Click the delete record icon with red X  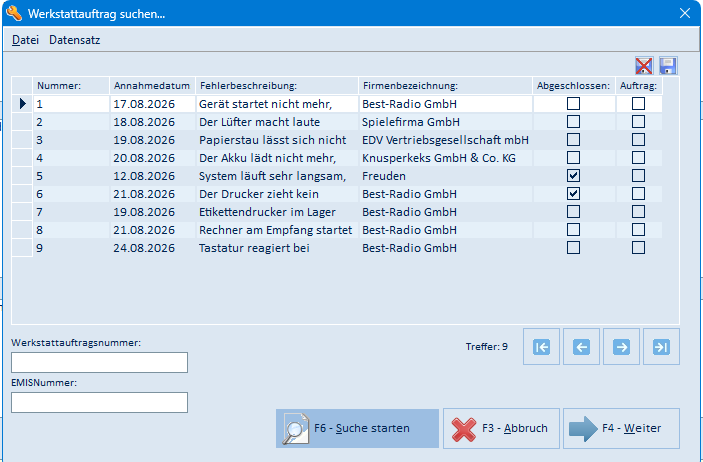coord(644,66)
